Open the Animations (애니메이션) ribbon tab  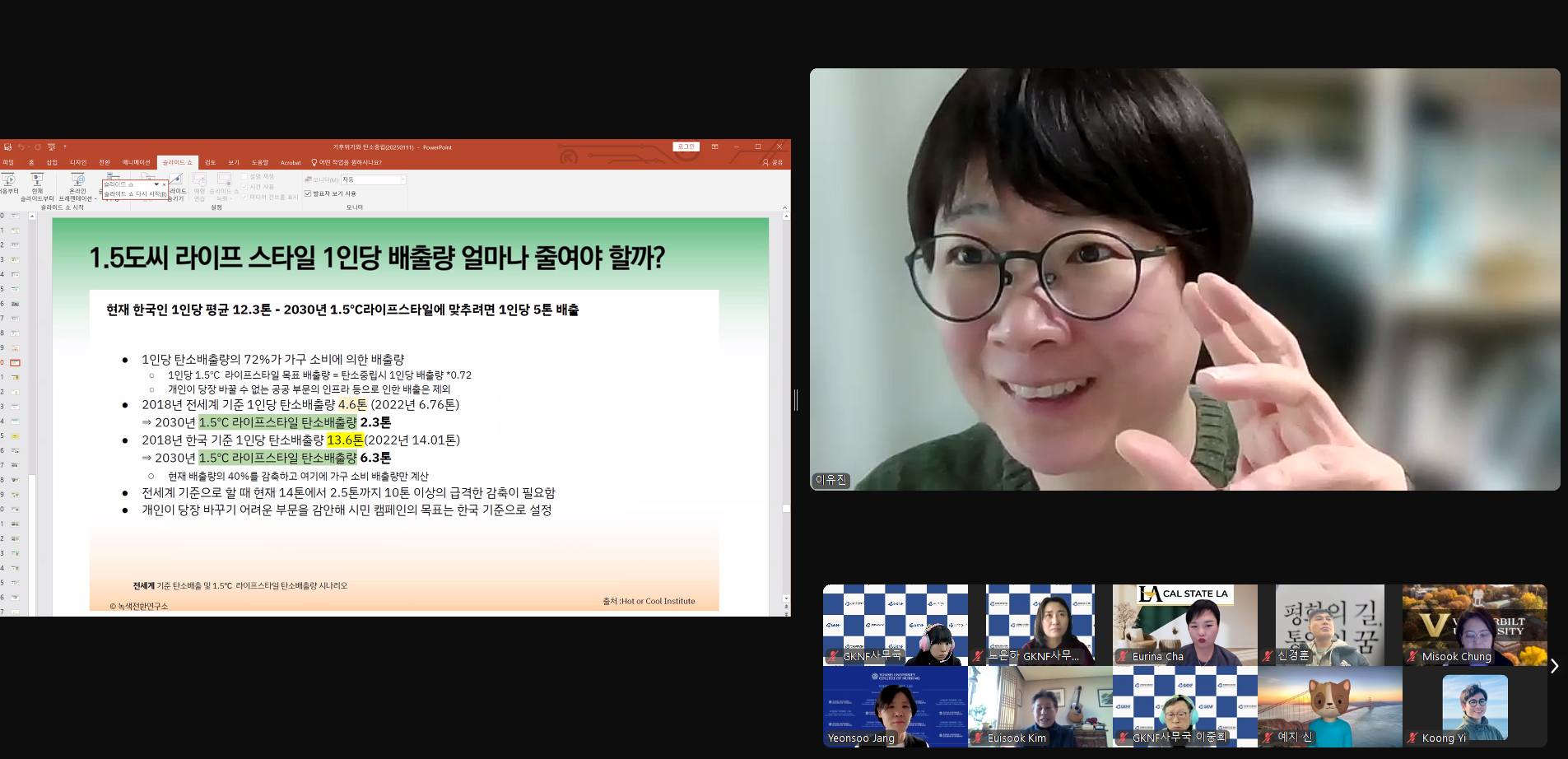click(136, 163)
